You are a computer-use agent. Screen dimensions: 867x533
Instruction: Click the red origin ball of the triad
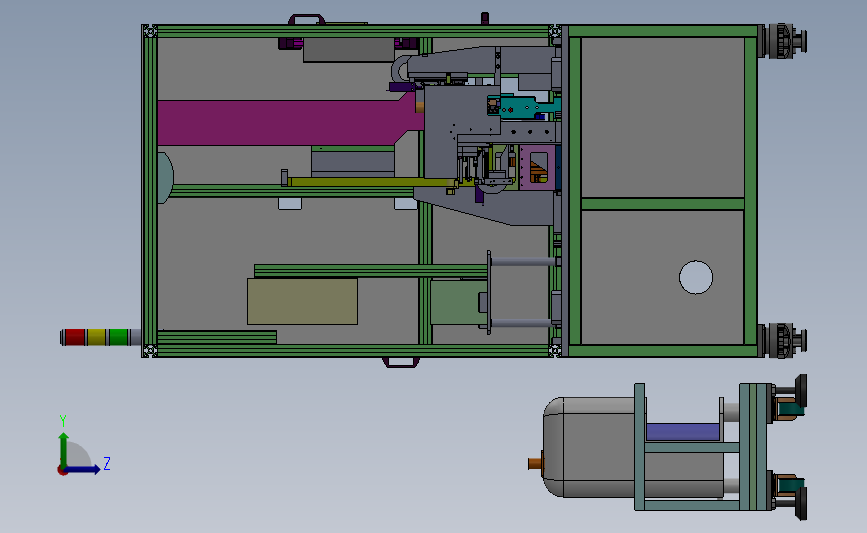coord(62,471)
